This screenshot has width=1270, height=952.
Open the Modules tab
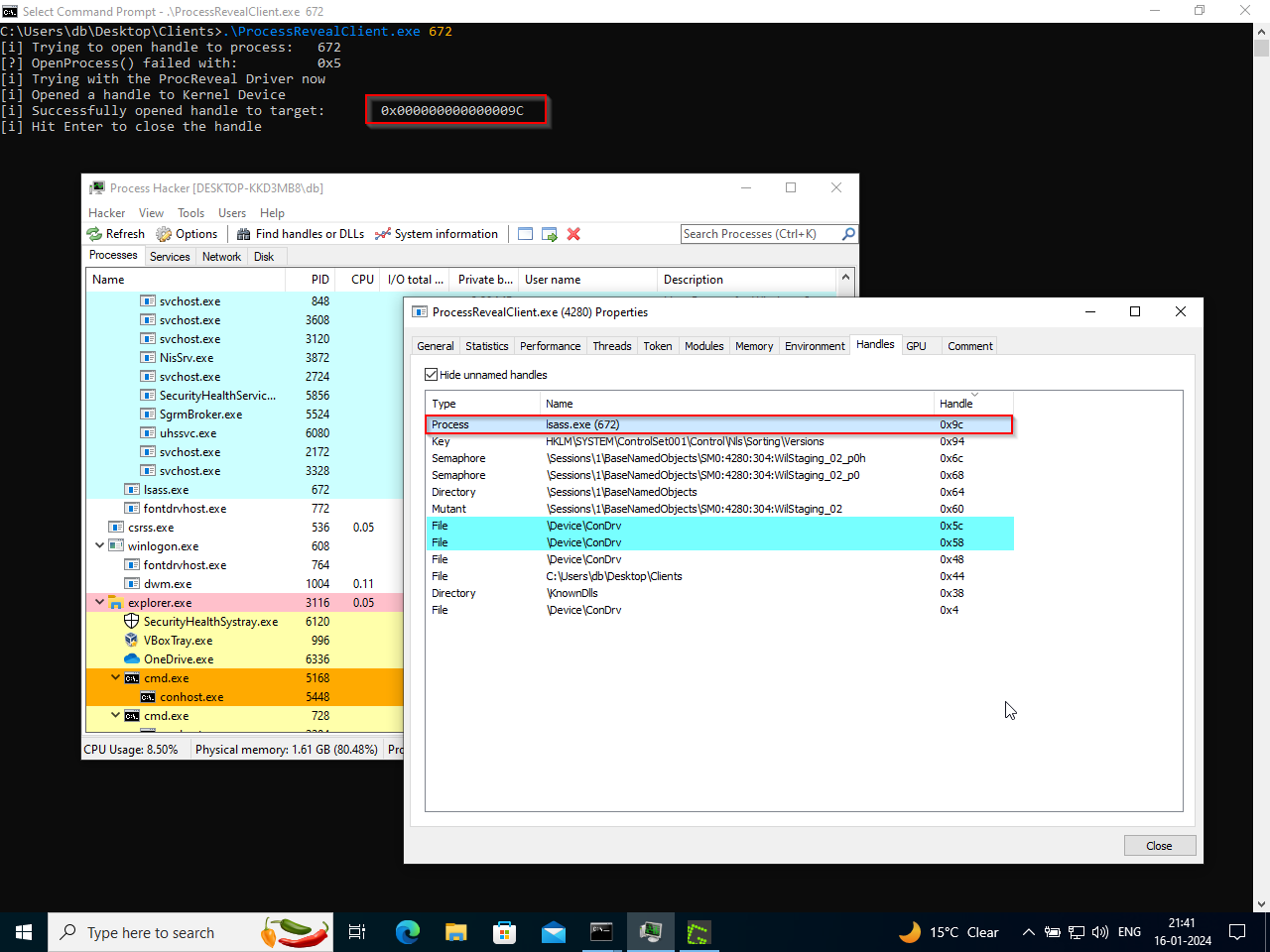click(704, 346)
